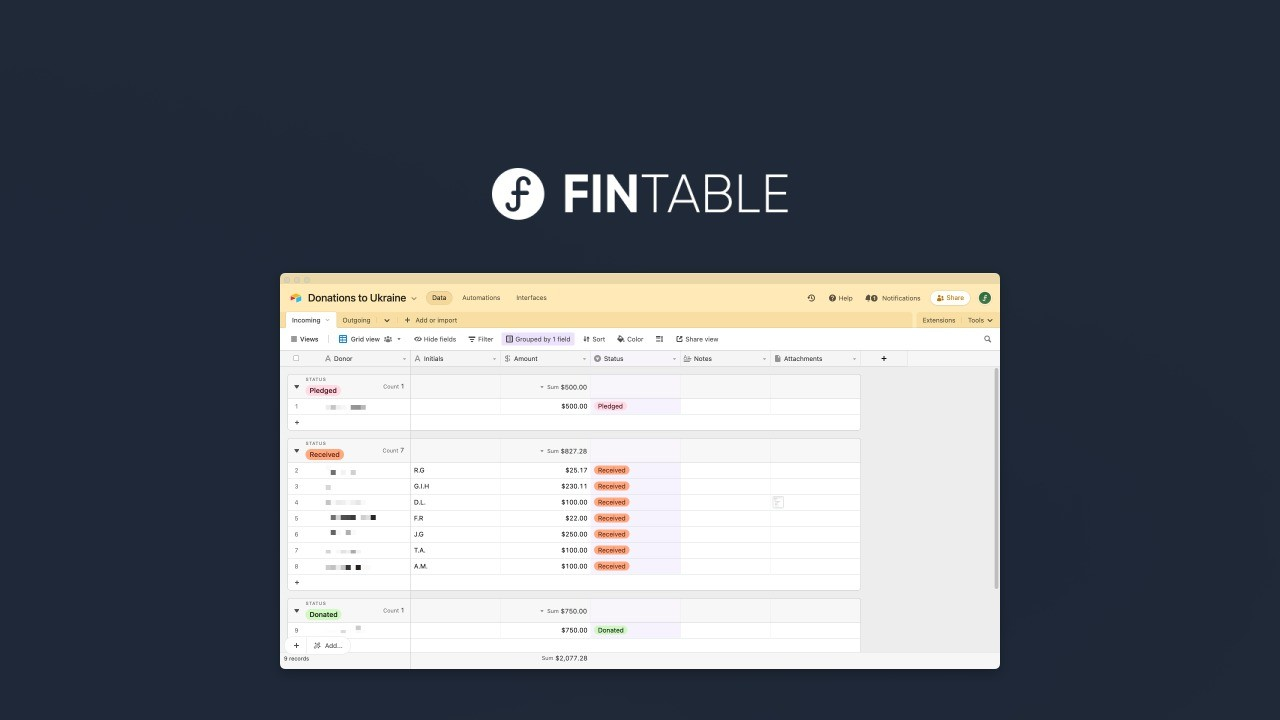Open the row height icon
This screenshot has width=1280, height=720.
[x=659, y=339]
